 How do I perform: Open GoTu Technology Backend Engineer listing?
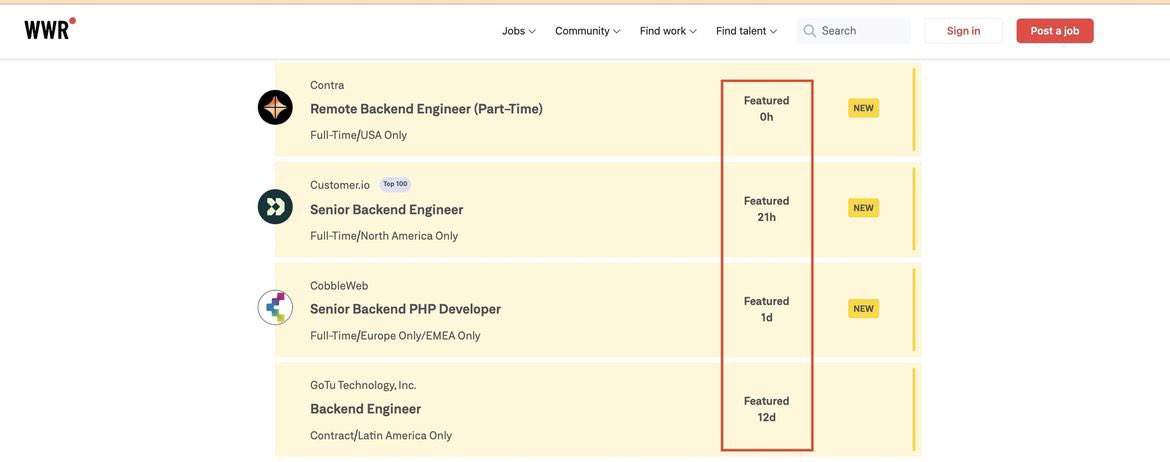coord(366,409)
